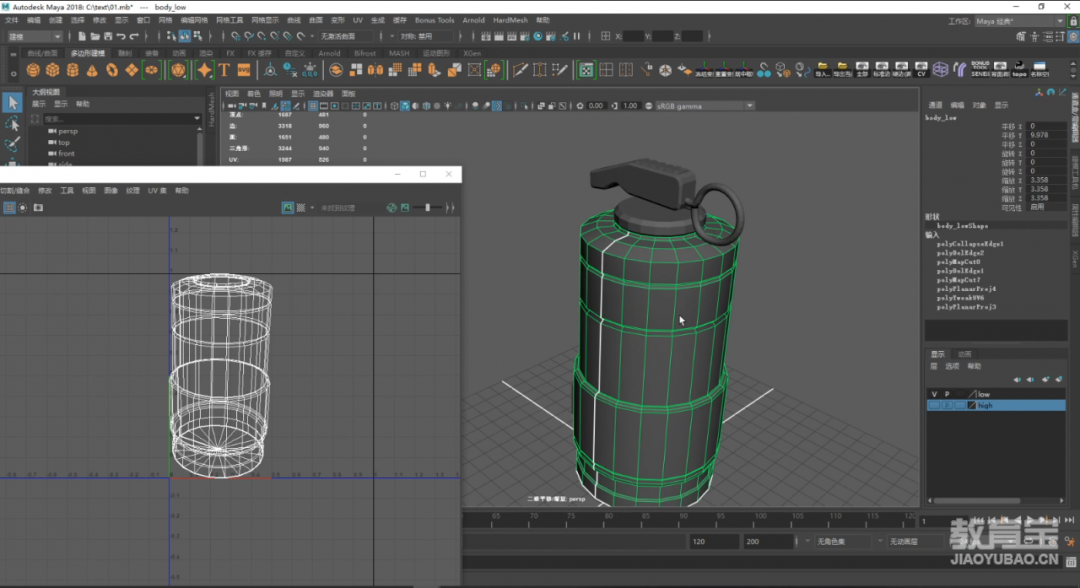1080x588 pixels.
Task: Click the save scene icon
Action: (108, 36)
